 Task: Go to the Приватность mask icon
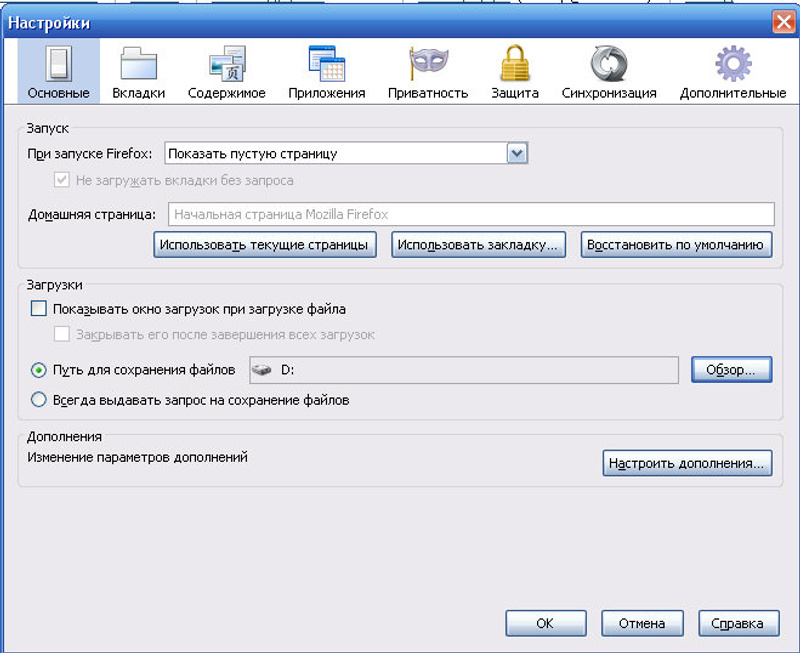428,72
